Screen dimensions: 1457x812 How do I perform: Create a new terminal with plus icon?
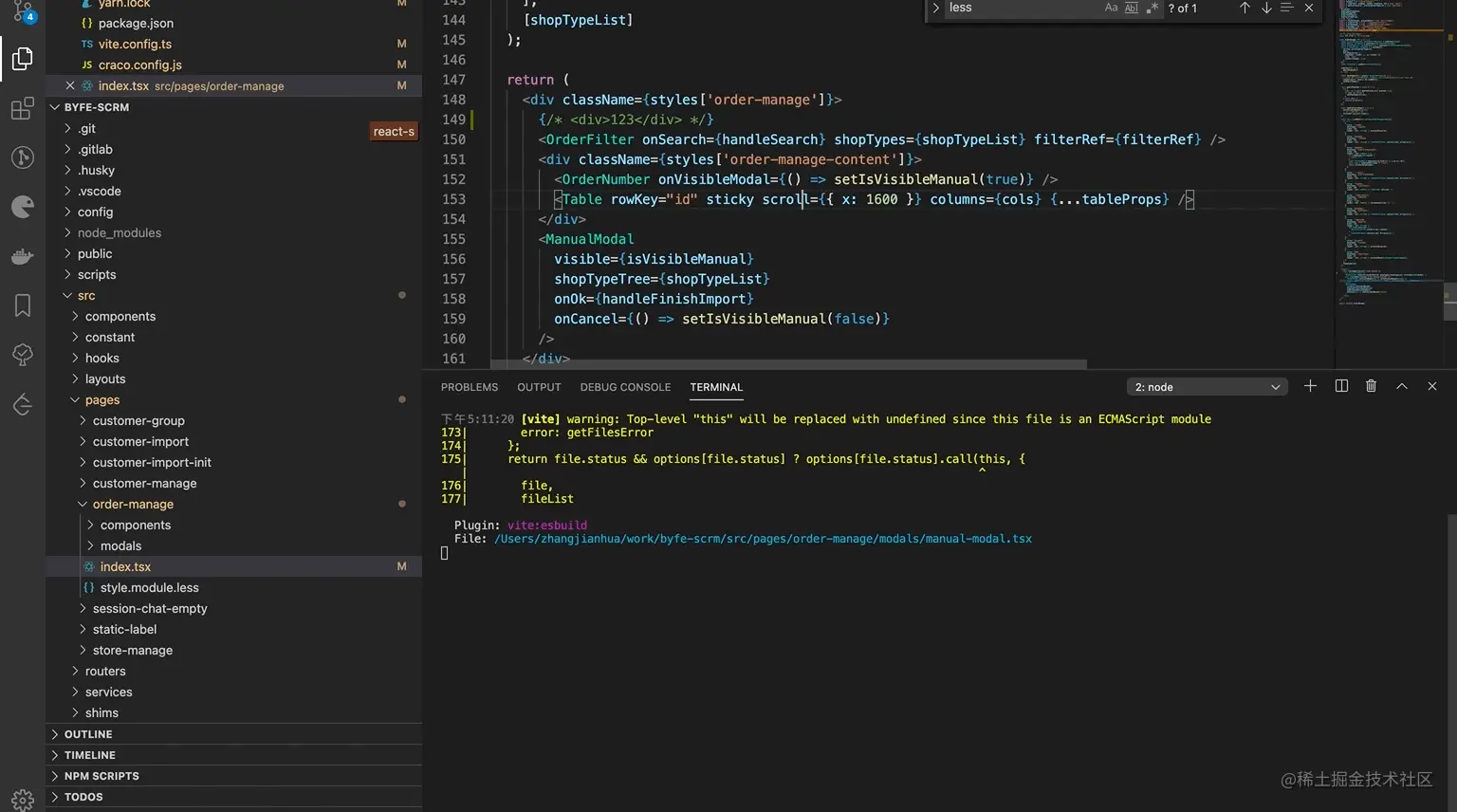pyautogui.click(x=1310, y=386)
